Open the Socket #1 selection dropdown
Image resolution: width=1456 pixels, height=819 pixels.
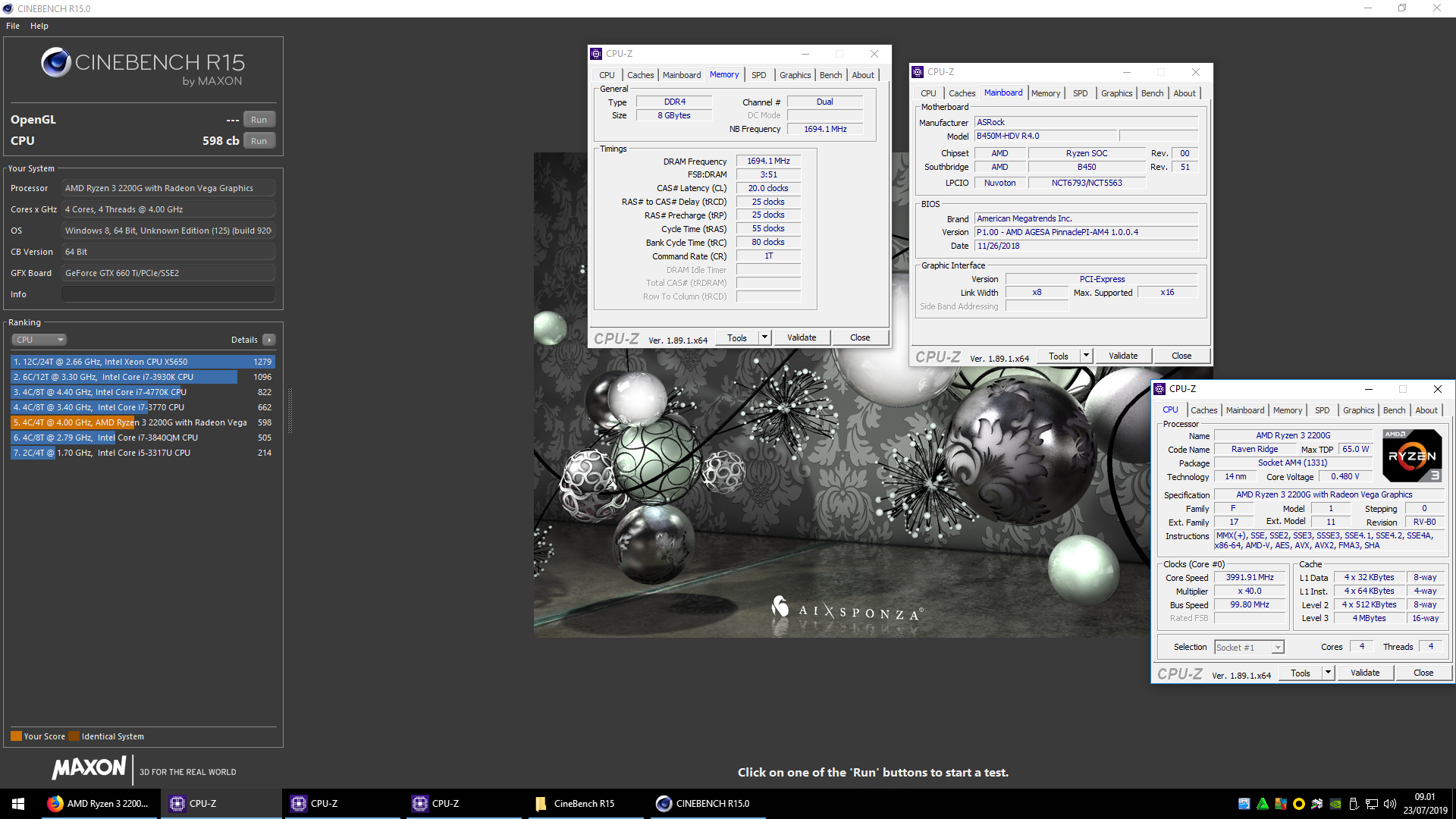point(1250,648)
